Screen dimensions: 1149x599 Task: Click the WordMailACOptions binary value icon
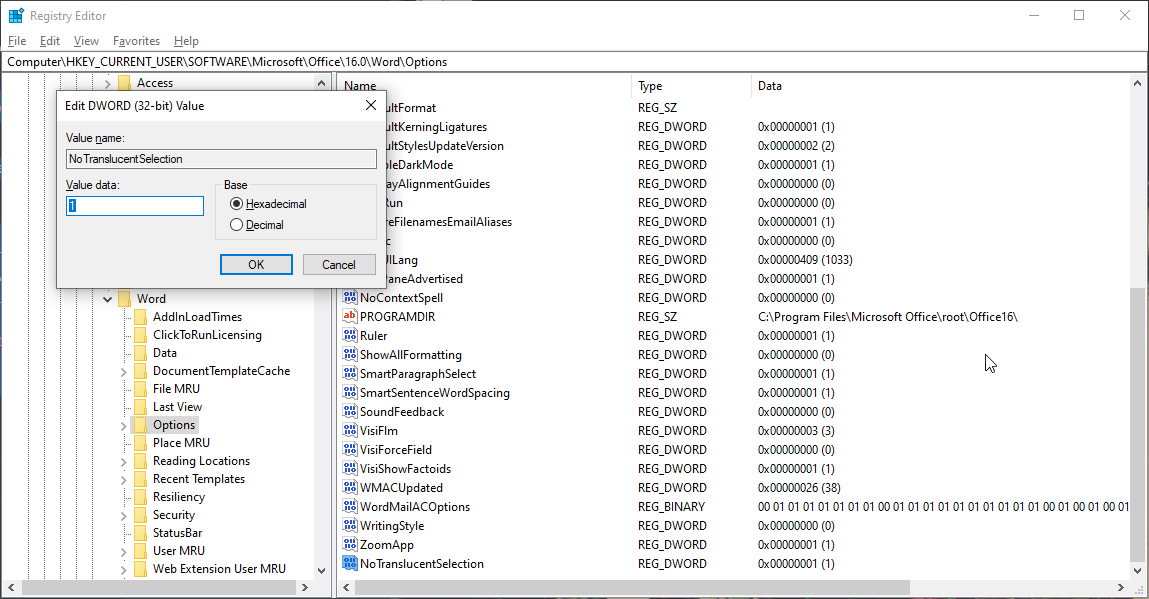[x=350, y=507]
